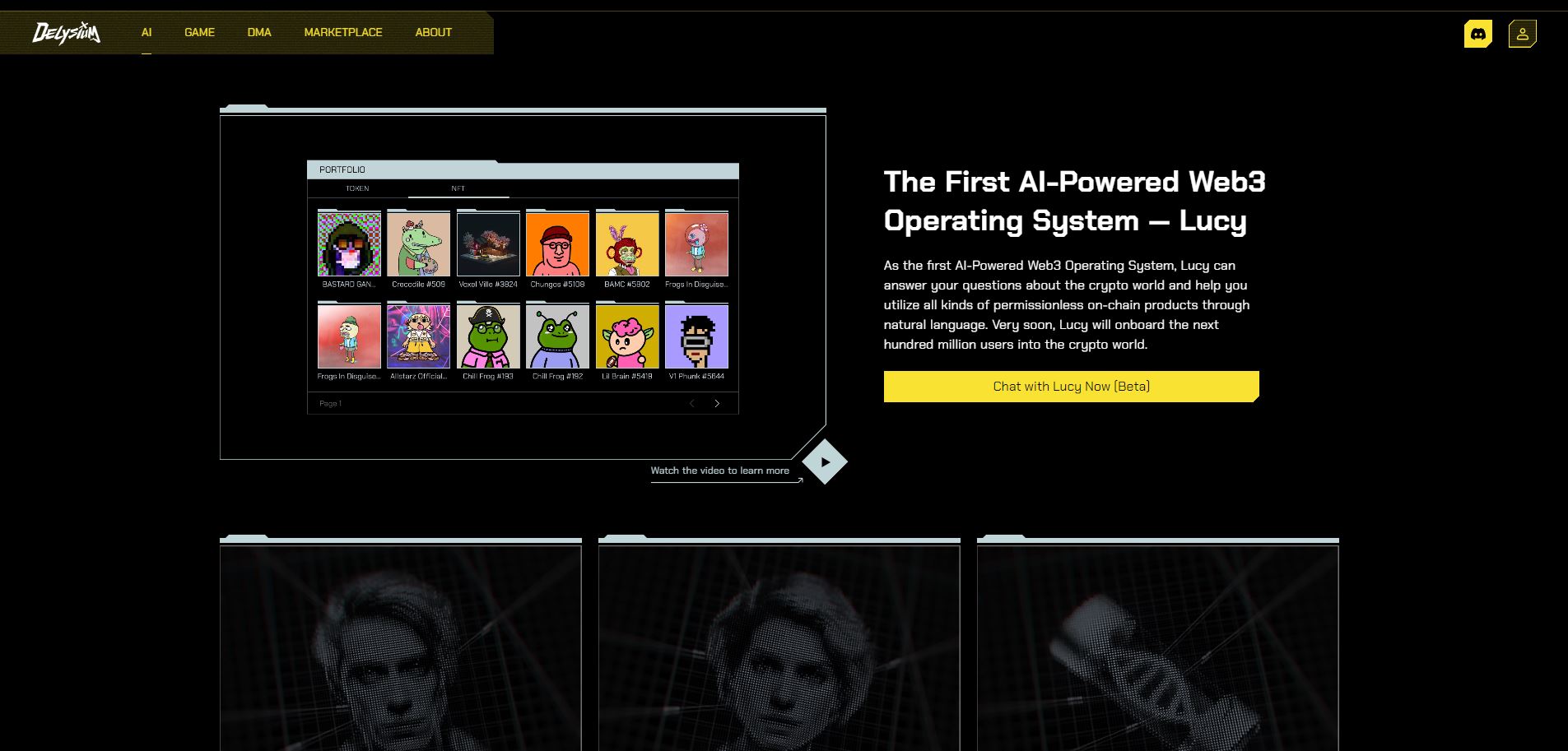Click the PORTFOLIO panel title

[x=342, y=169]
